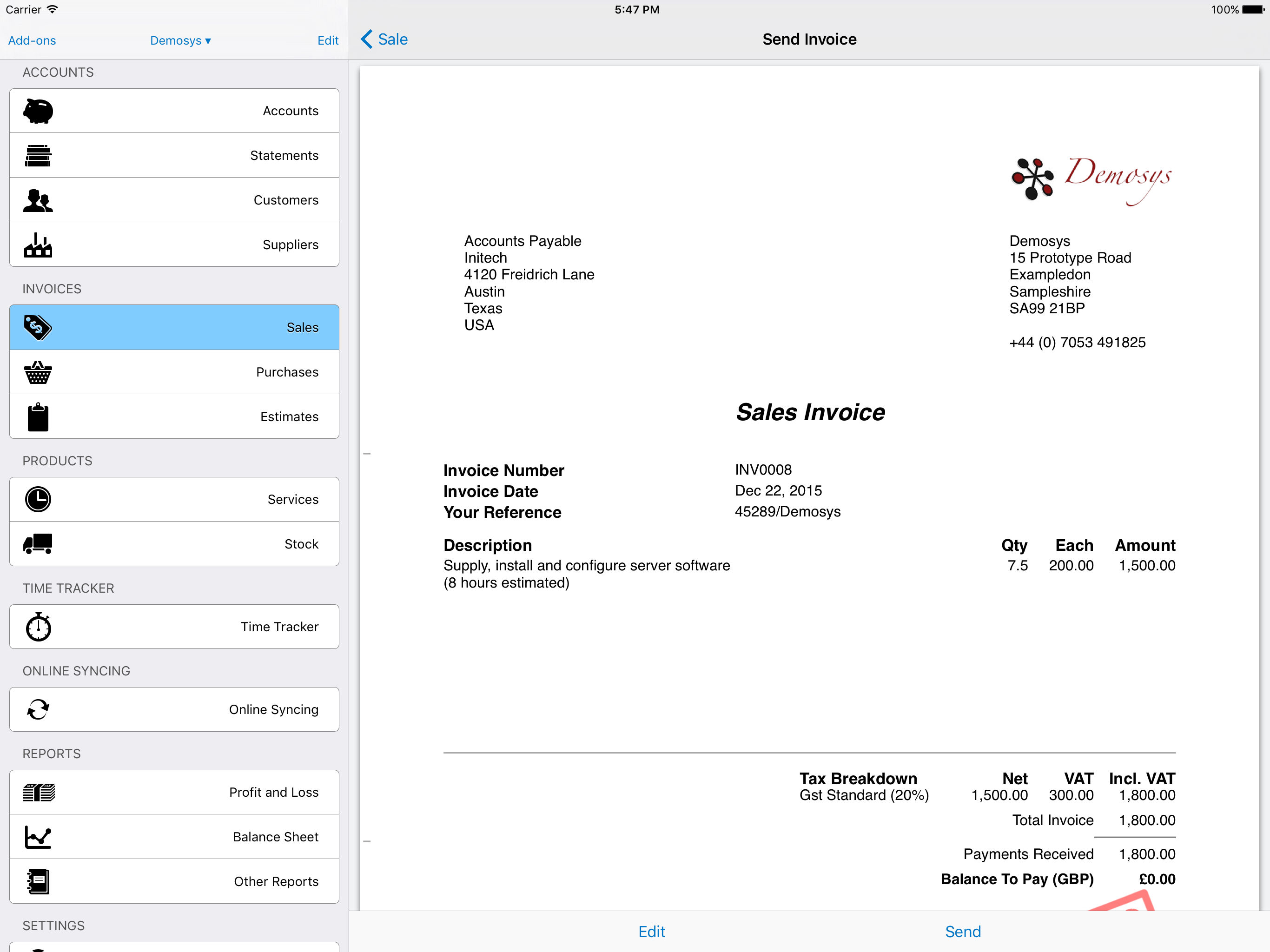Expand the Demosys company dropdown
1270x952 pixels.
click(180, 41)
